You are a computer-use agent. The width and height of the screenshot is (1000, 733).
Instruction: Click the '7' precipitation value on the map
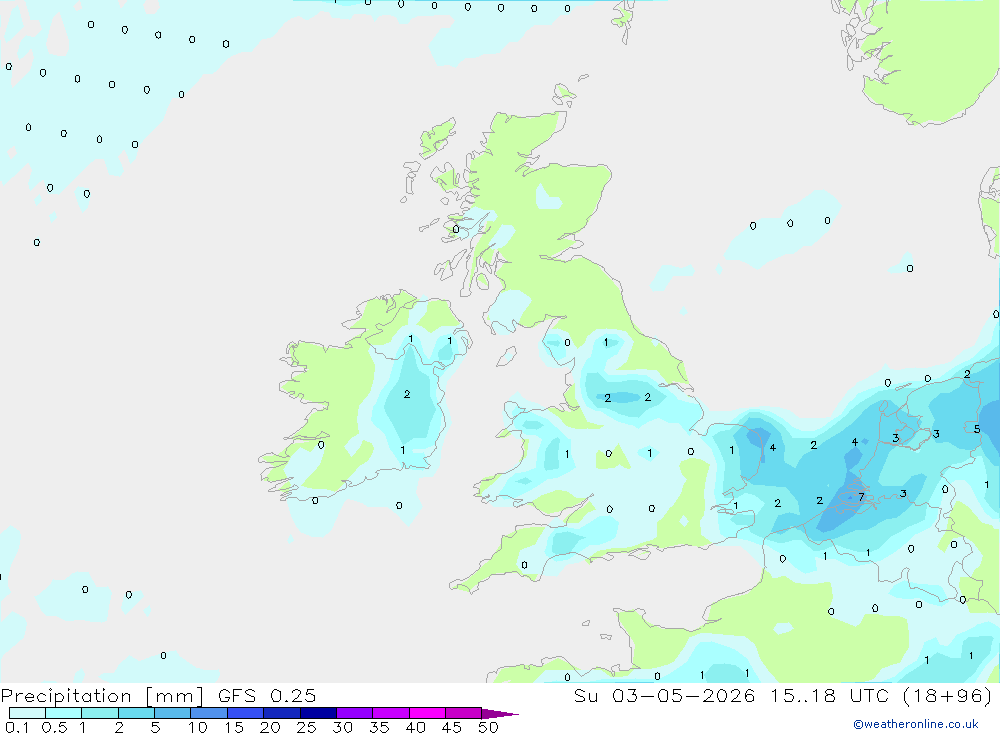click(861, 496)
